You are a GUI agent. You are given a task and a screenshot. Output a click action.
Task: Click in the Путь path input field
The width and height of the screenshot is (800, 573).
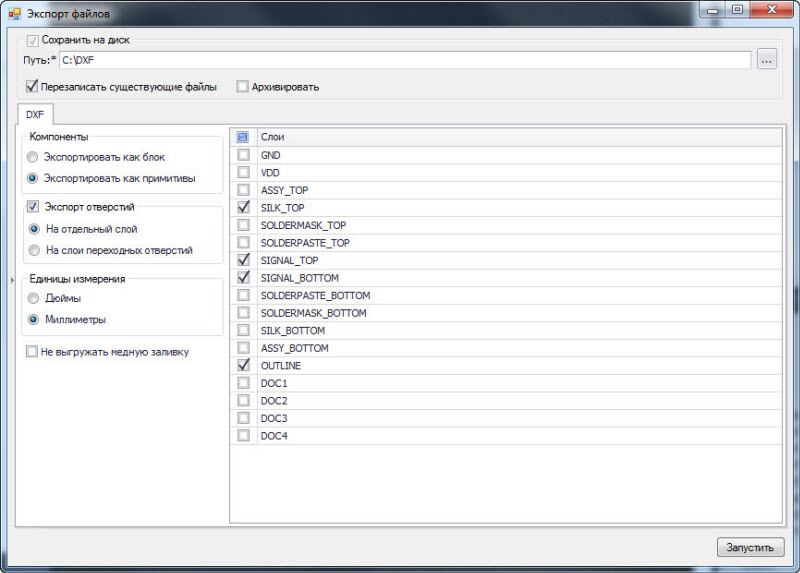pyautogui.click(x=400, y=60)
